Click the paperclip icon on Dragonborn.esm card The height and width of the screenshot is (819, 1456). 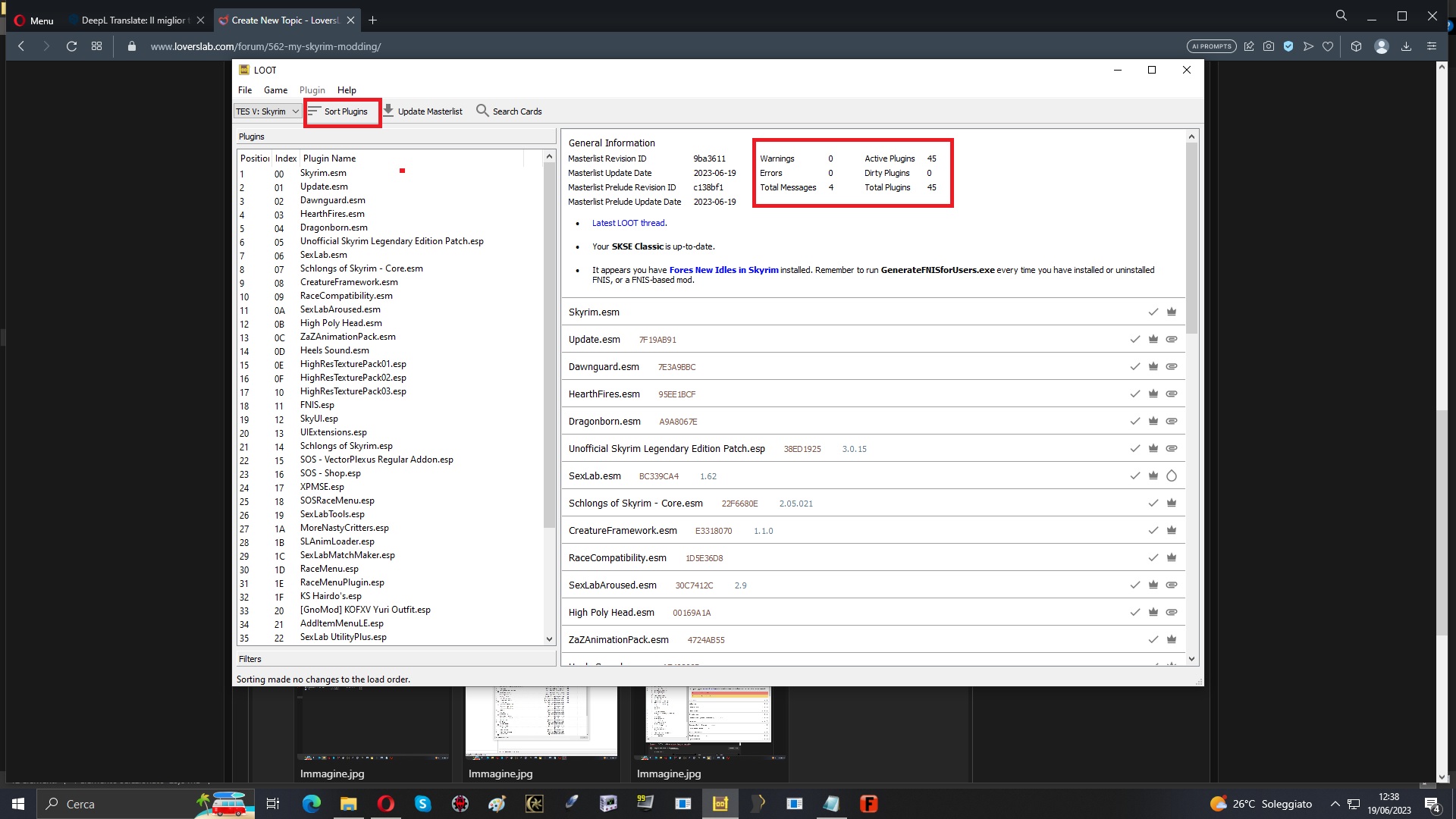point(1172,421)
